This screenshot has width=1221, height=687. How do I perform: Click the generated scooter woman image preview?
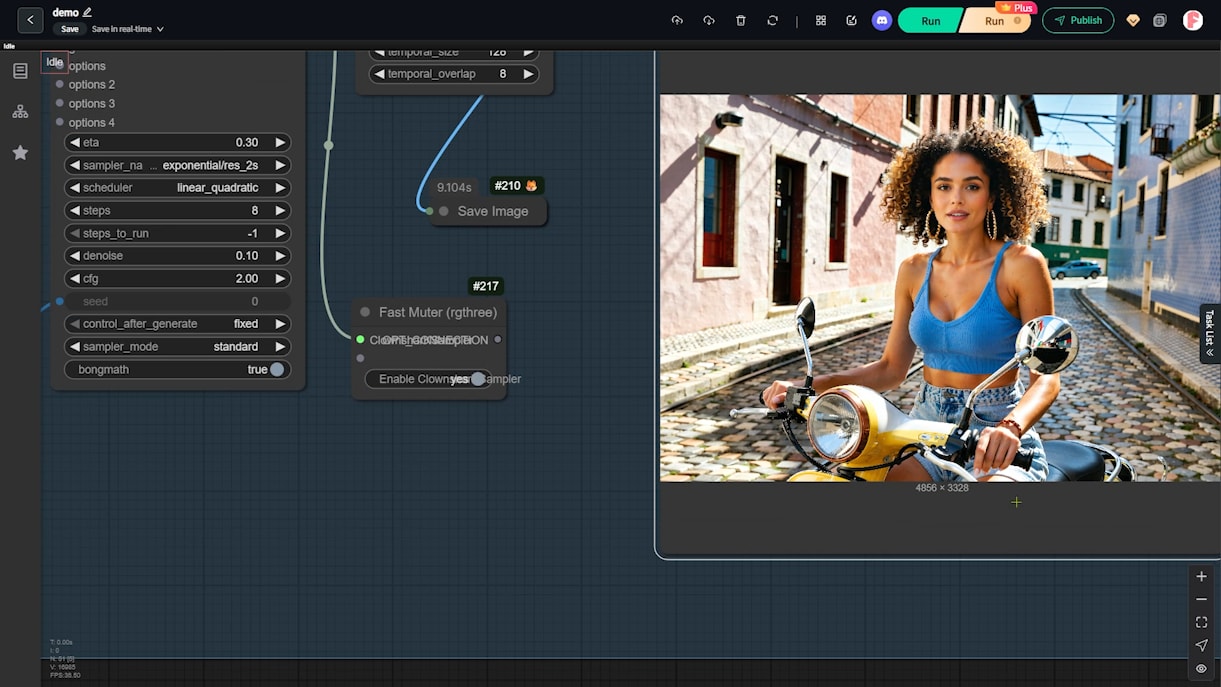click(938, 288)
